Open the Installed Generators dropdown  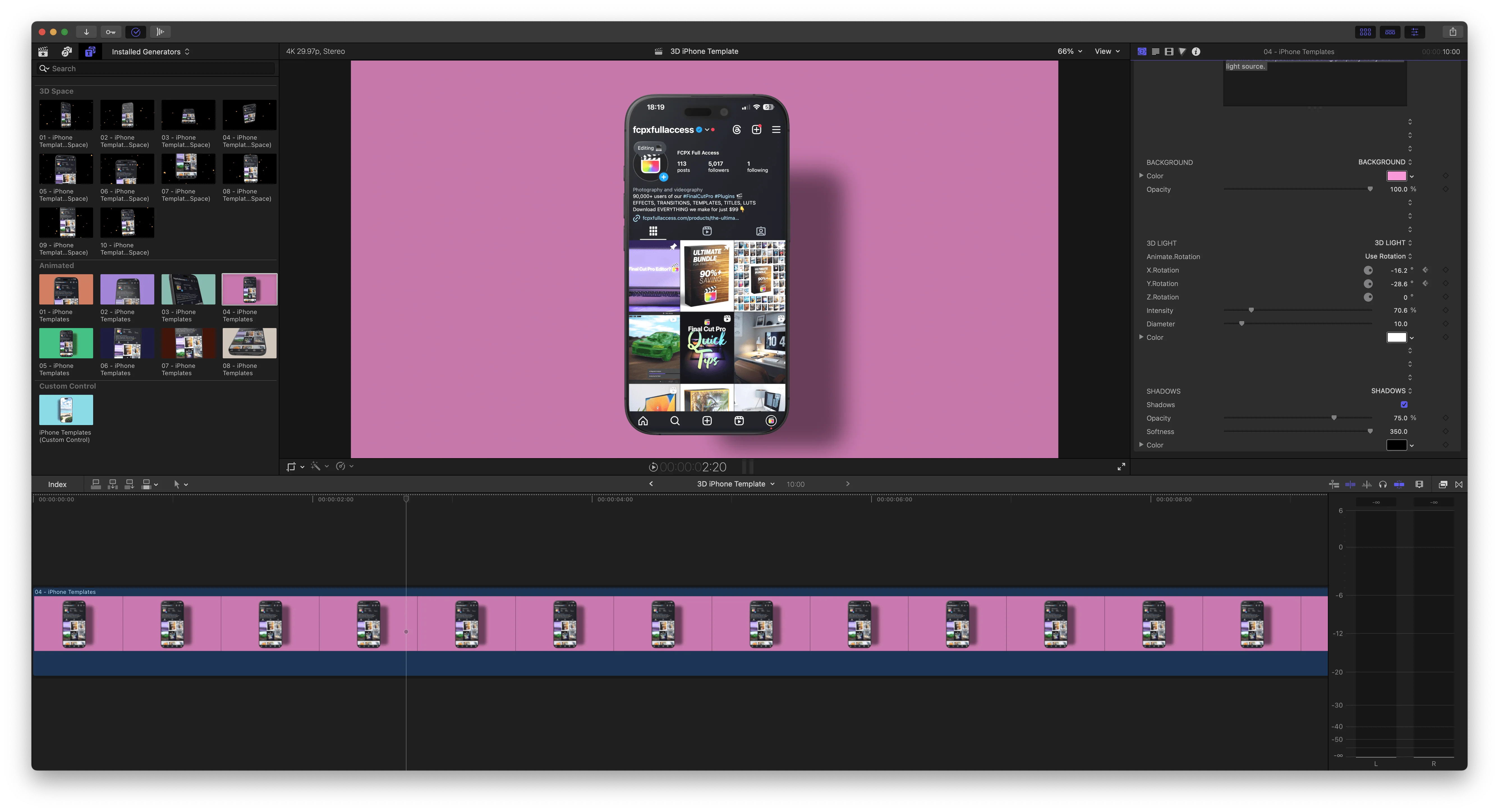(x=150, y=52)
